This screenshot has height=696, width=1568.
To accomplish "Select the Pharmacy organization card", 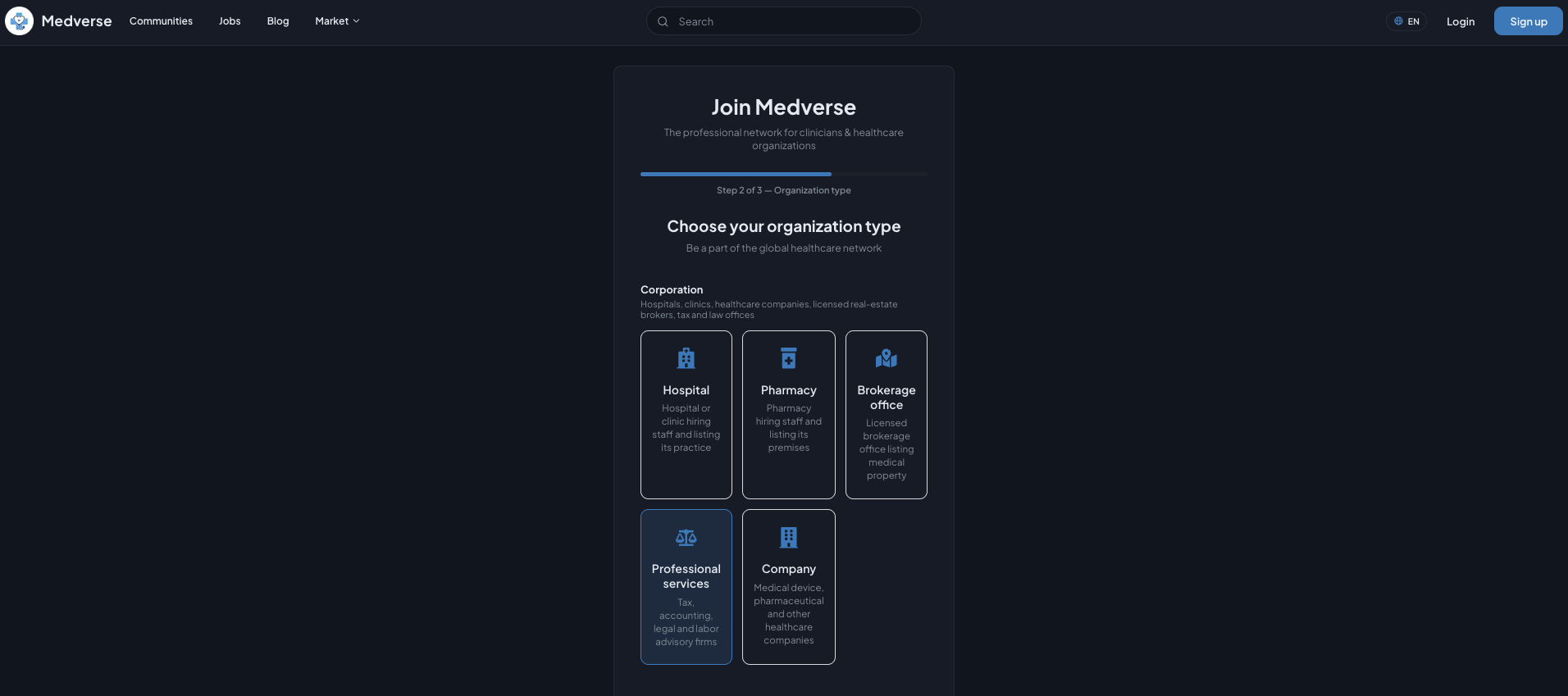I will pos(789,415).
